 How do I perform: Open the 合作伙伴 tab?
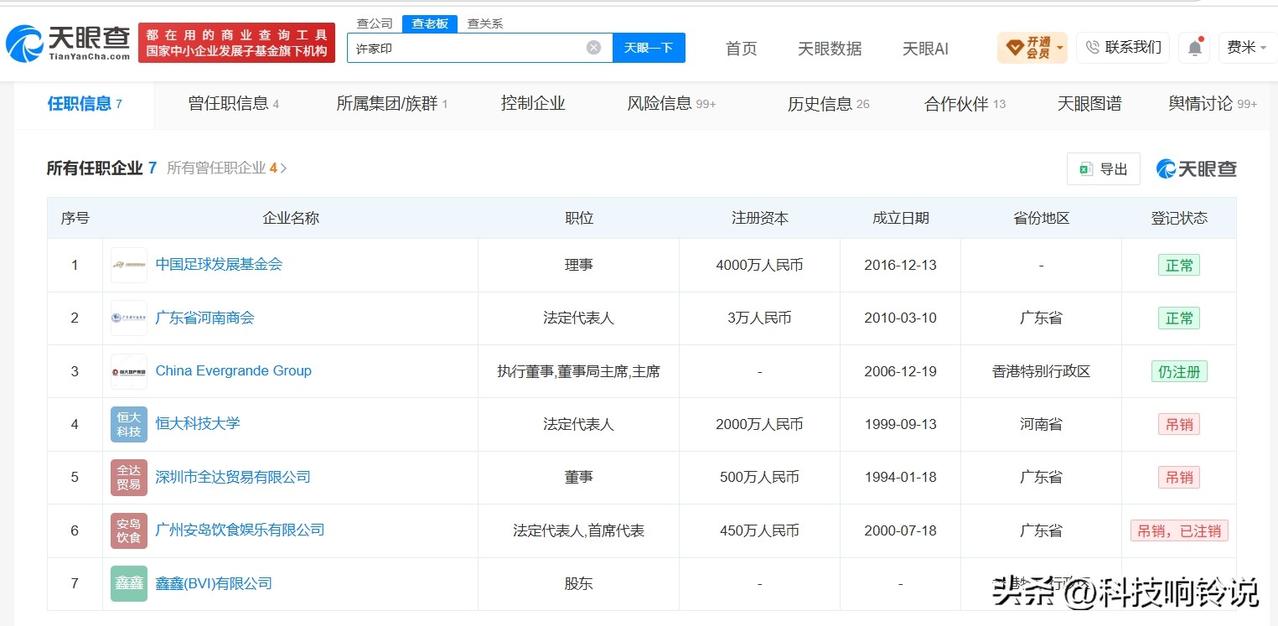965,104
